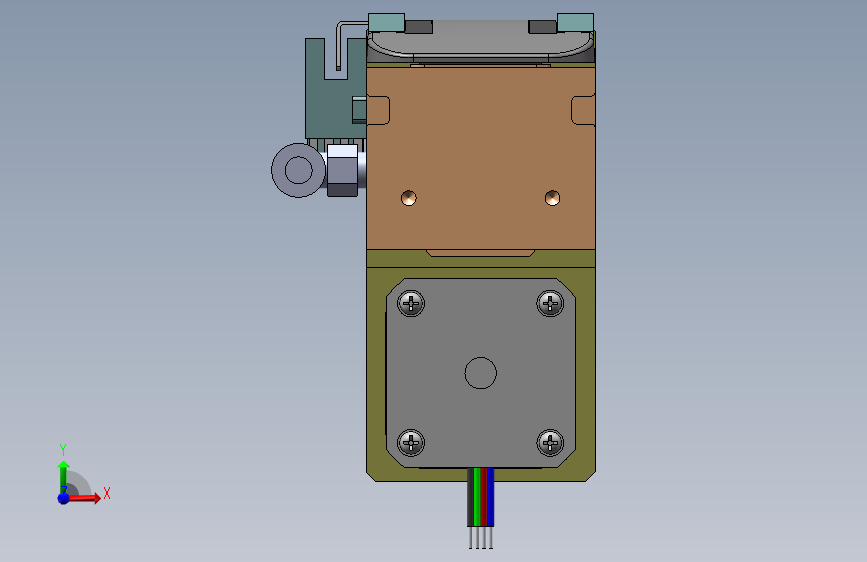Click the left notch of the copper block
The height and width of the screenshot is (562, 867).
point(378,110)
